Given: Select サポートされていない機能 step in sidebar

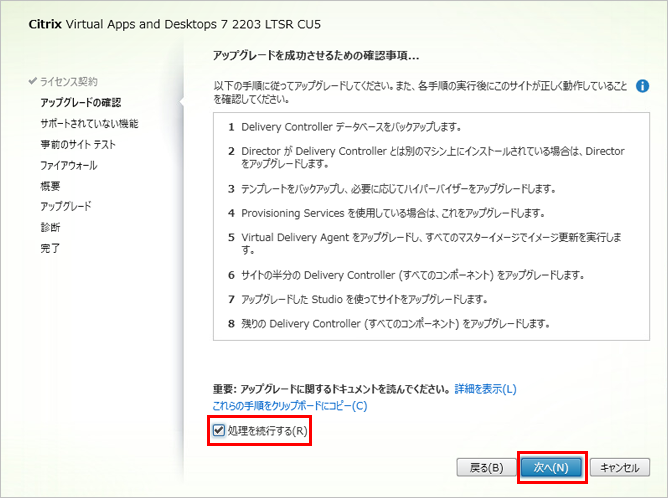Looking at the screenshot, I should point(89,124).
